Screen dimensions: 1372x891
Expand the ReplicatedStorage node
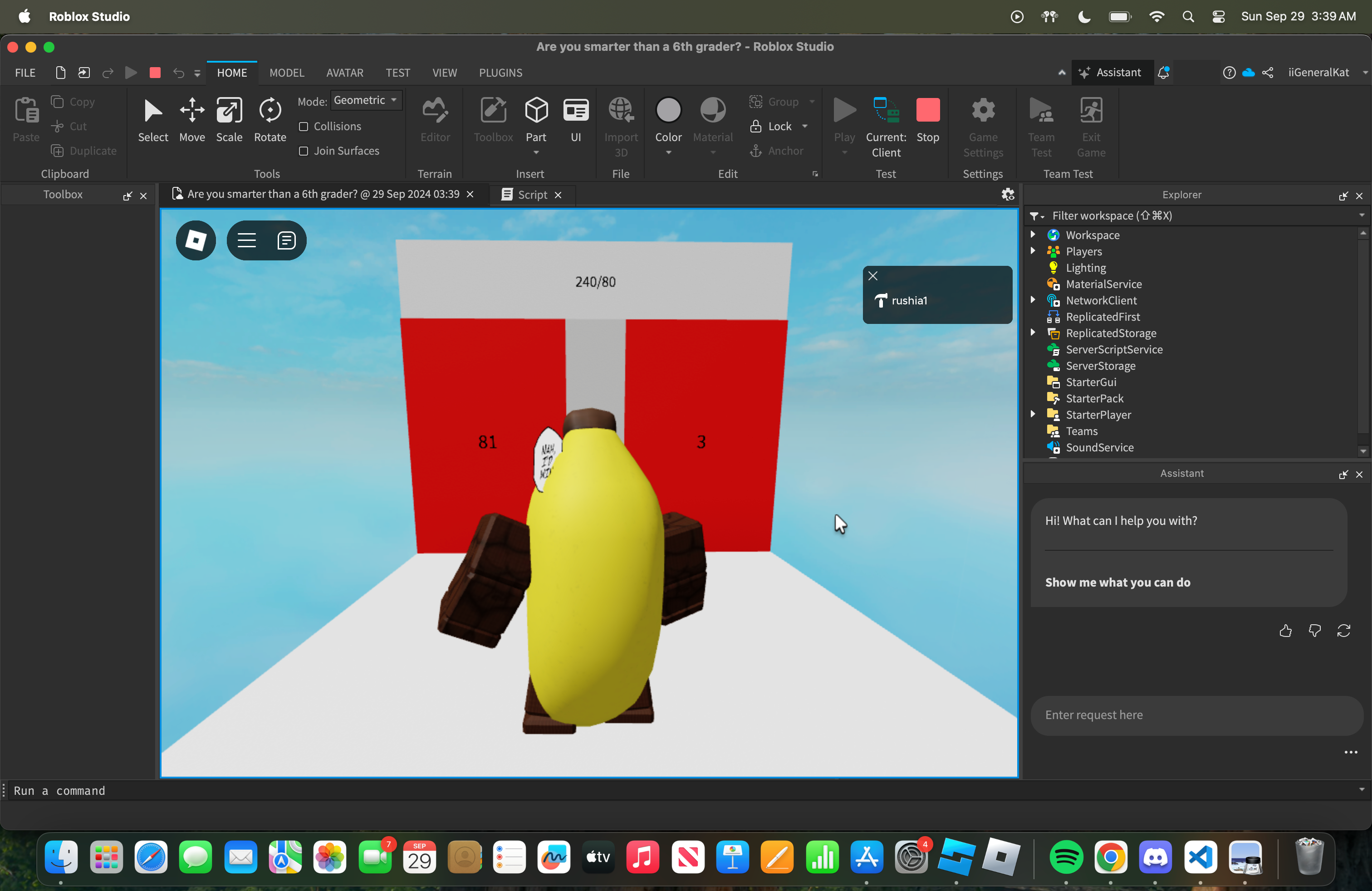pyautogui.click(x=1033, y=333)
